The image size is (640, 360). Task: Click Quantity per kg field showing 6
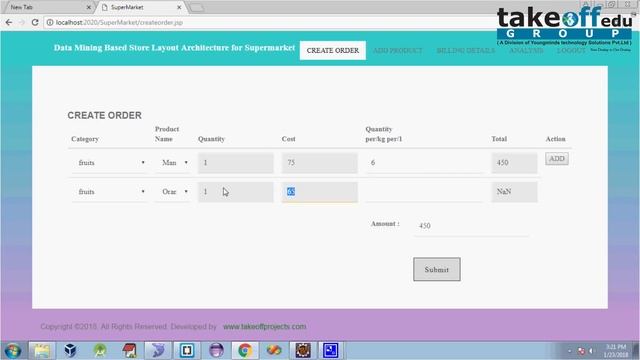(424, 163)
